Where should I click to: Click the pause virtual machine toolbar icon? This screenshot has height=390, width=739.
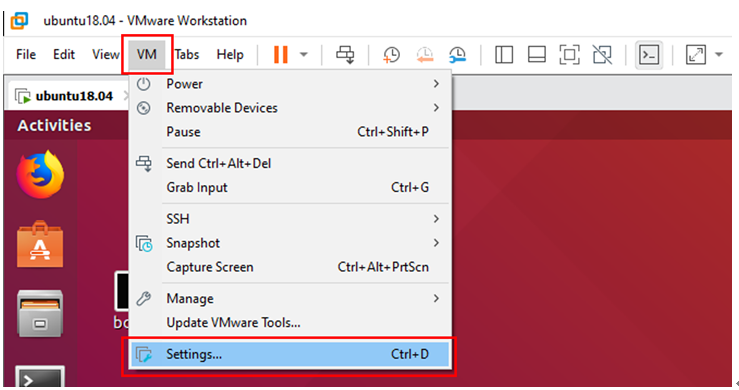[x=281, y=55]
